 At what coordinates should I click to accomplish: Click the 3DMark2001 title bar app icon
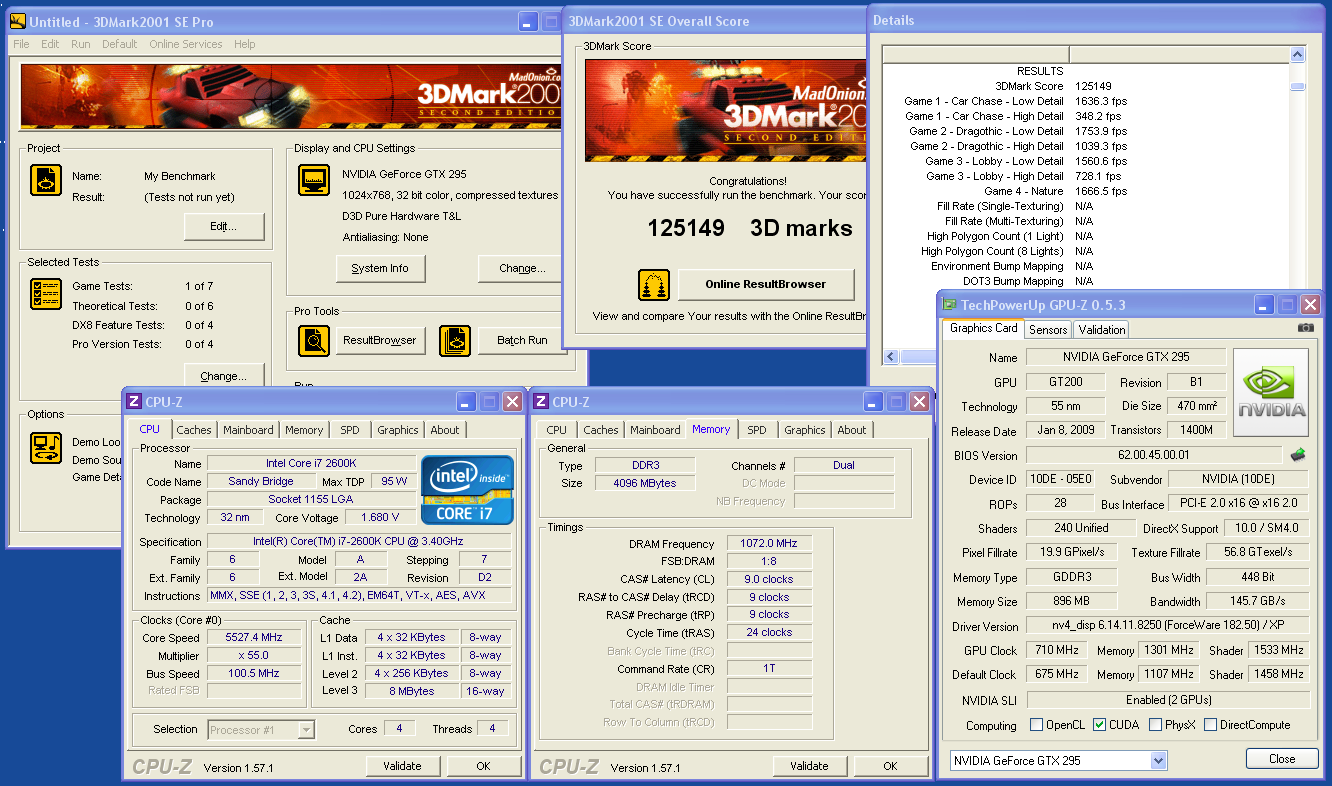pyautogui.click(x=17, y=21)
